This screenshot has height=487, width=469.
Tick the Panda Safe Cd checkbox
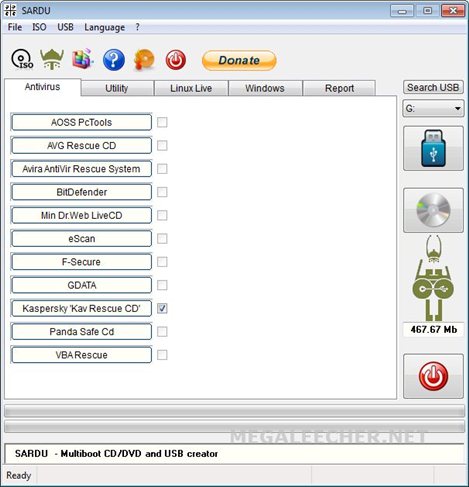click(162, 332)
